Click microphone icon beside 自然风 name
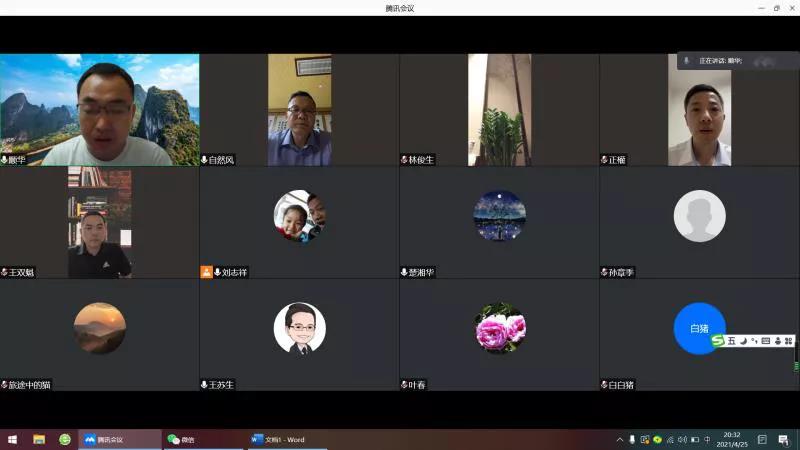The image size is (800, 450). [x=204, y=160]
